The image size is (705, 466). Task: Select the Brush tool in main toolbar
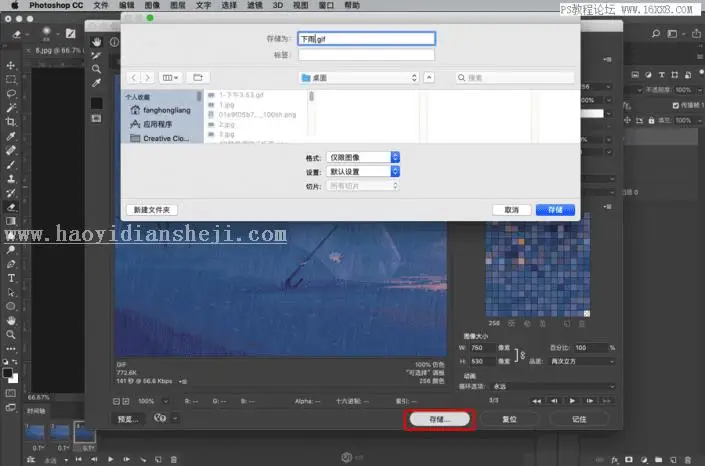tap(11, 165)
